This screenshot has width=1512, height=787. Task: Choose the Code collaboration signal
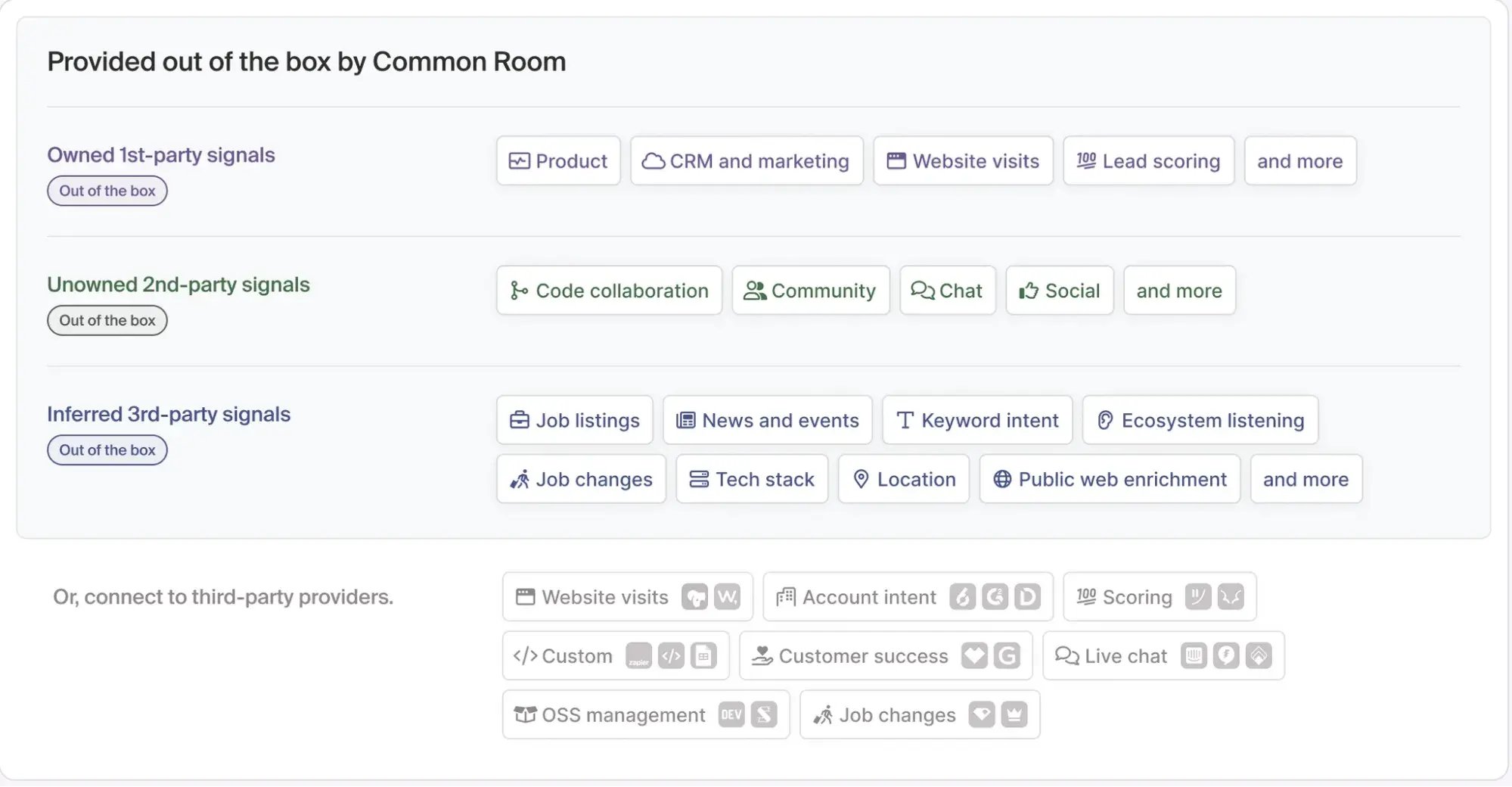tap(609, 291)
